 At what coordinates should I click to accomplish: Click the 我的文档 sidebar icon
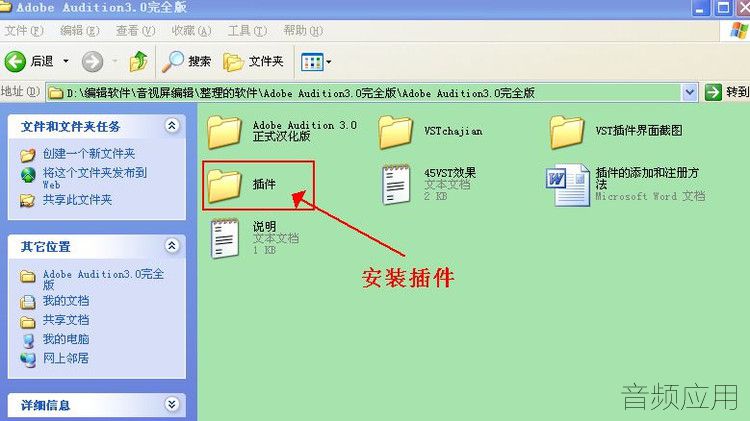pyautogui.click(x=28, y=302)
